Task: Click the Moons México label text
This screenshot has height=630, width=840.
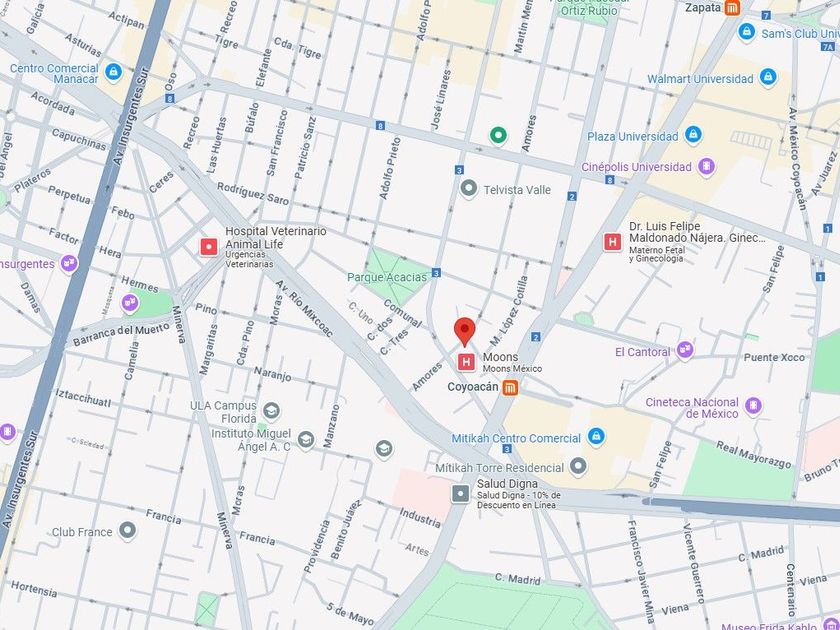Action: point(512,369)
